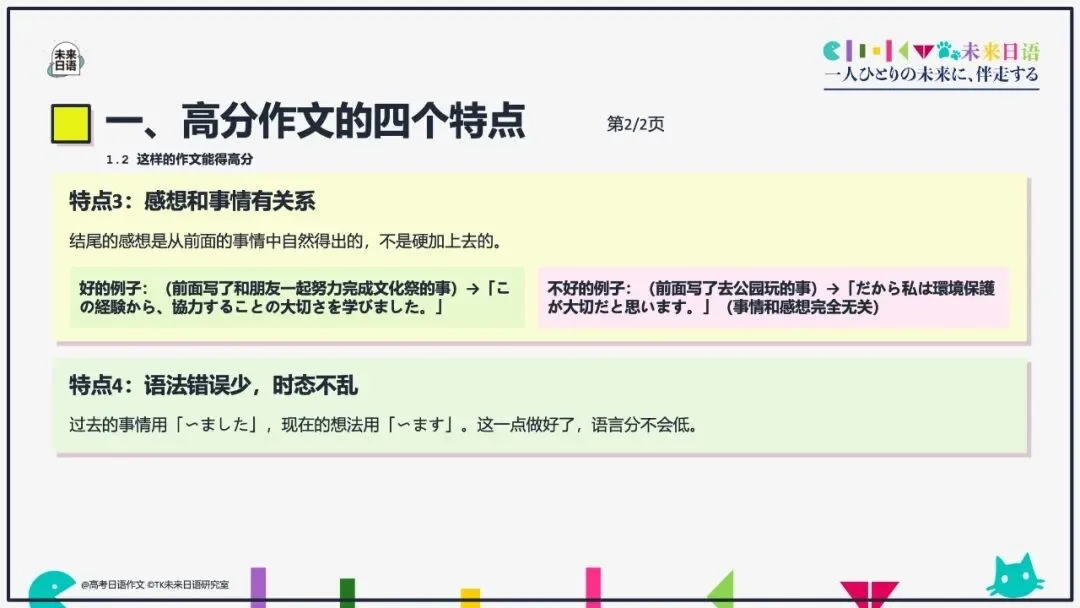Click the teal cat face icon
1080x608 pixels.
[x=1015, y=576]
